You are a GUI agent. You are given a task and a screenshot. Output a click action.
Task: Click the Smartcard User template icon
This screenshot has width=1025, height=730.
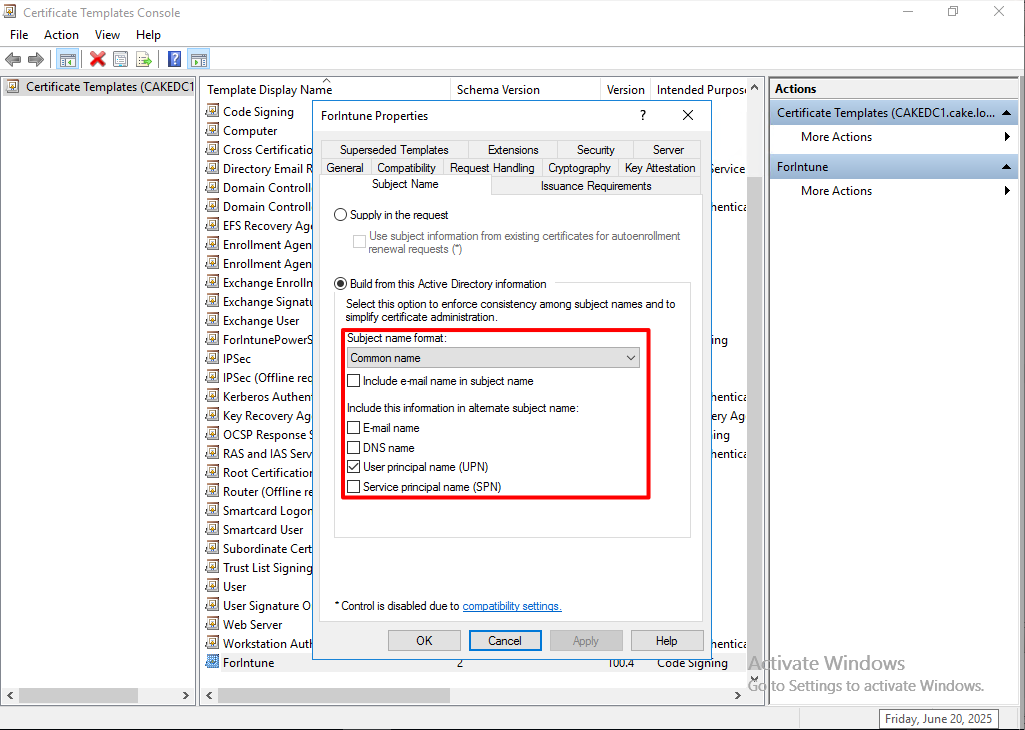[212, 529]
